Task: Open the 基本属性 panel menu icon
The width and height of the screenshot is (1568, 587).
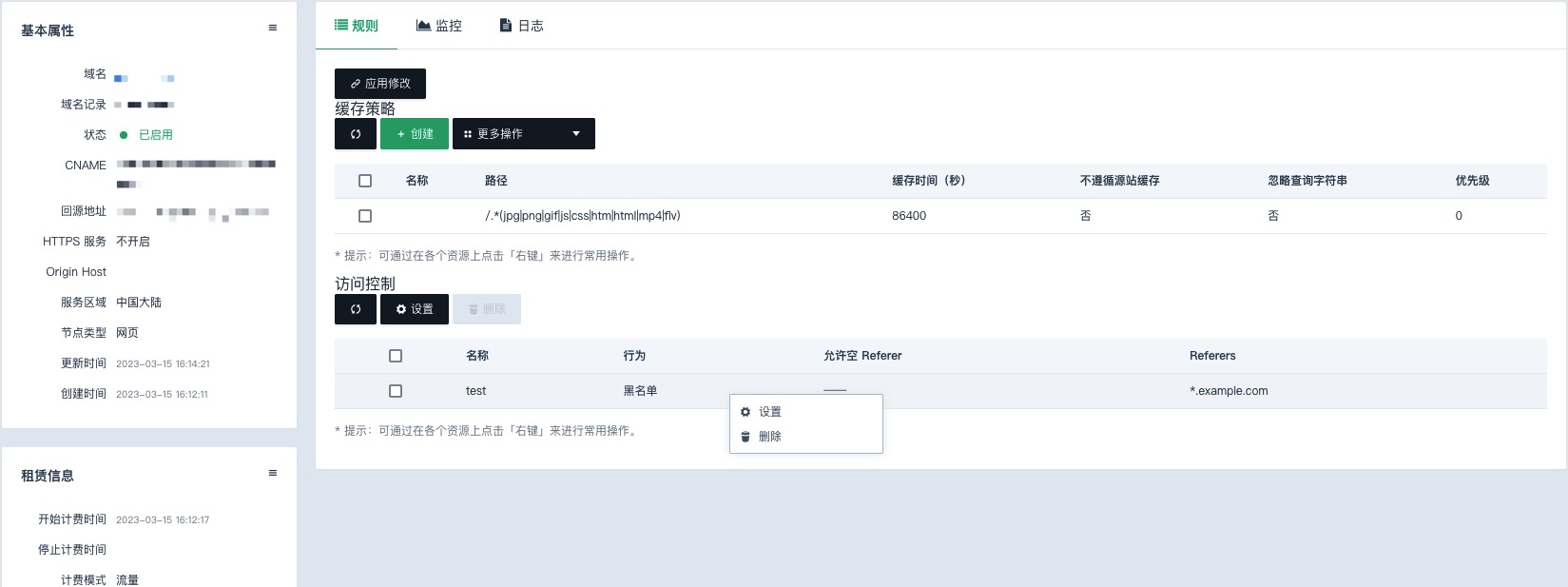Action: coord(273,28)
